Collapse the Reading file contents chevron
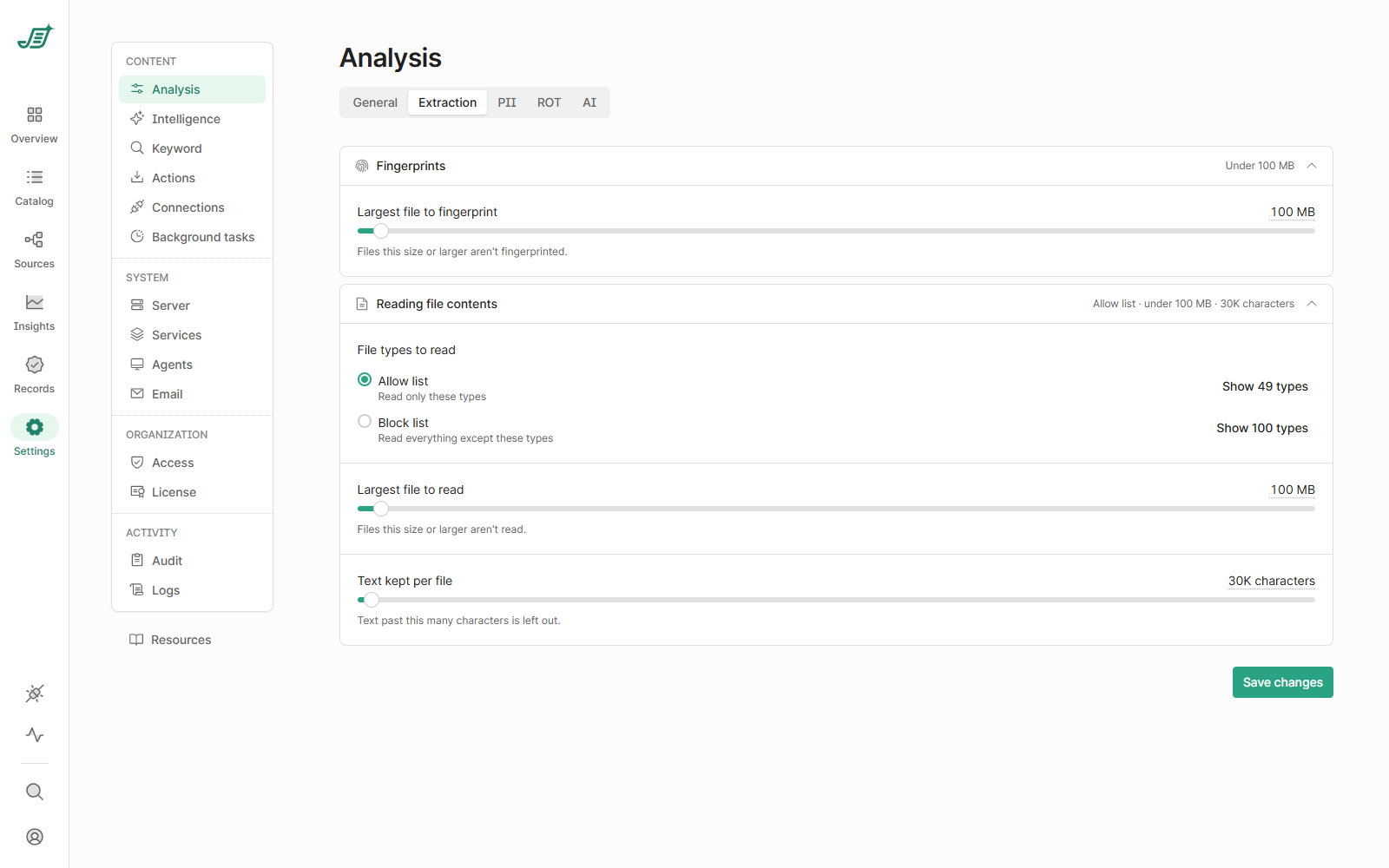1389x868 pixels. [x=1312, y=304]
